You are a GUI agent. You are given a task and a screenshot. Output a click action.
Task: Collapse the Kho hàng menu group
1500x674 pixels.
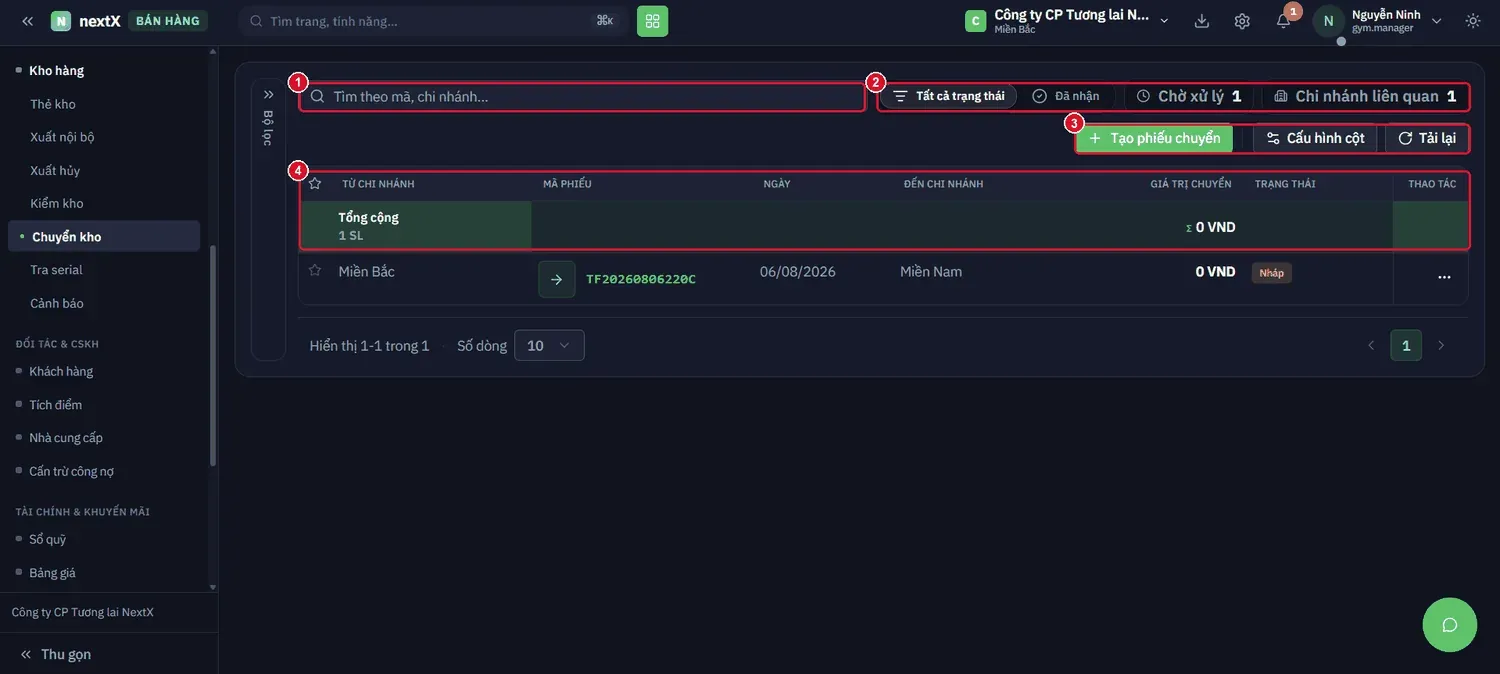tap(56, 71)
